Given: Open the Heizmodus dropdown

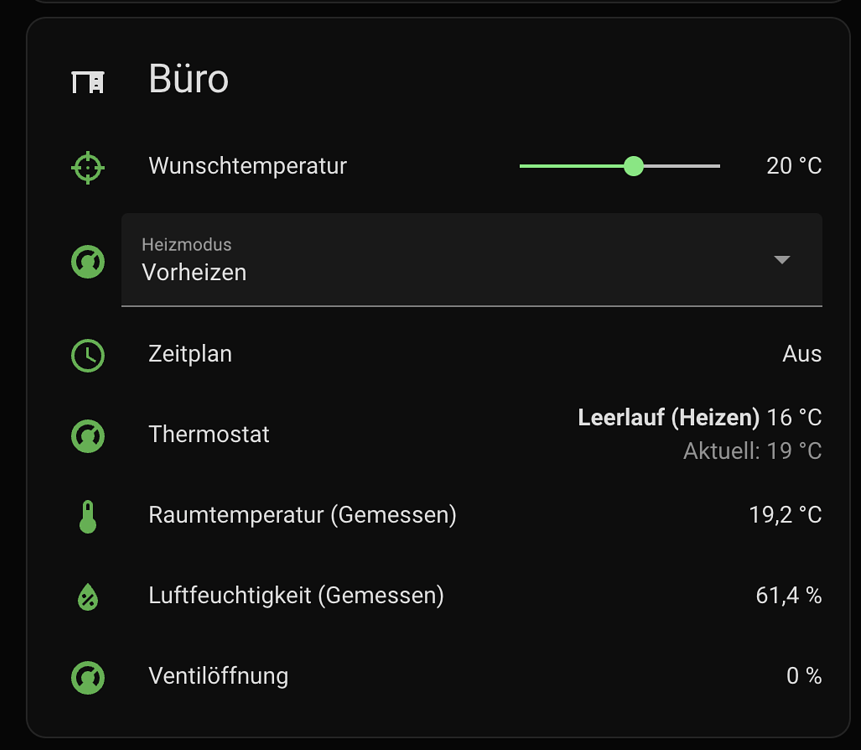Looking at the screenshot, I should [x=470, y=260].
